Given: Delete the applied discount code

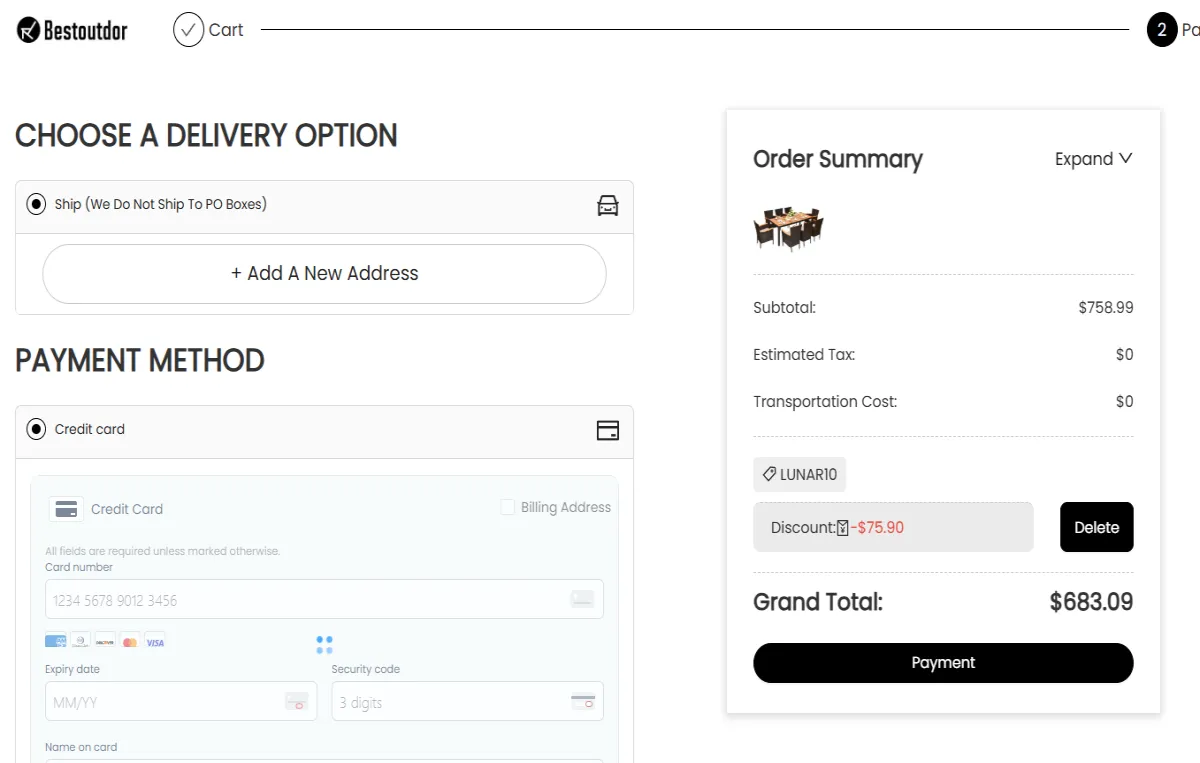Looking at the screenshot, I should tap(1096, 527).
